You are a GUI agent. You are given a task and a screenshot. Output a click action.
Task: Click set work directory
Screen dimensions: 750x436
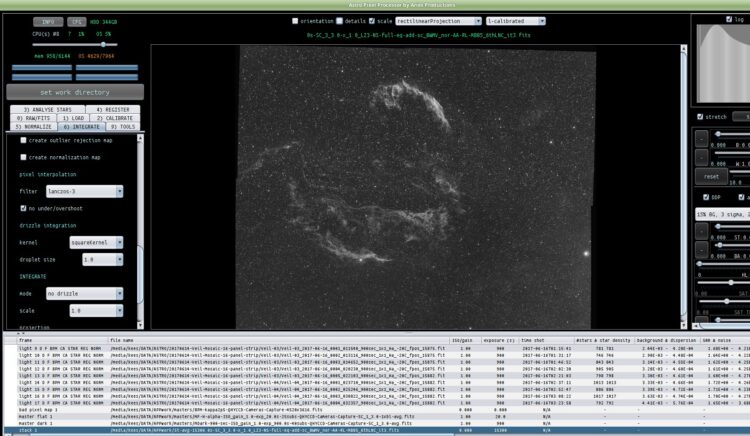point(75,92)
